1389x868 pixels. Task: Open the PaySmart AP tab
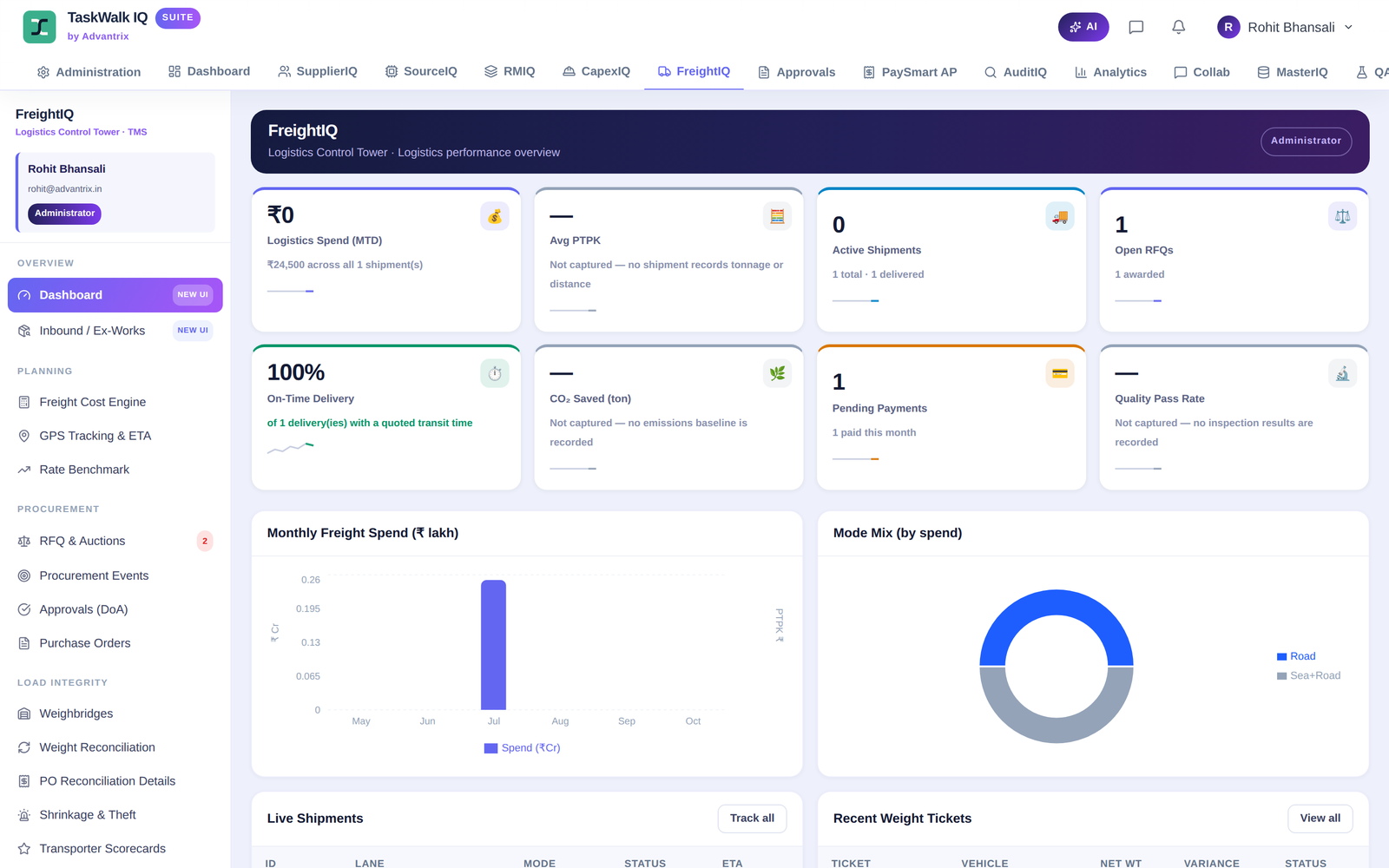[x=910, y=72]
